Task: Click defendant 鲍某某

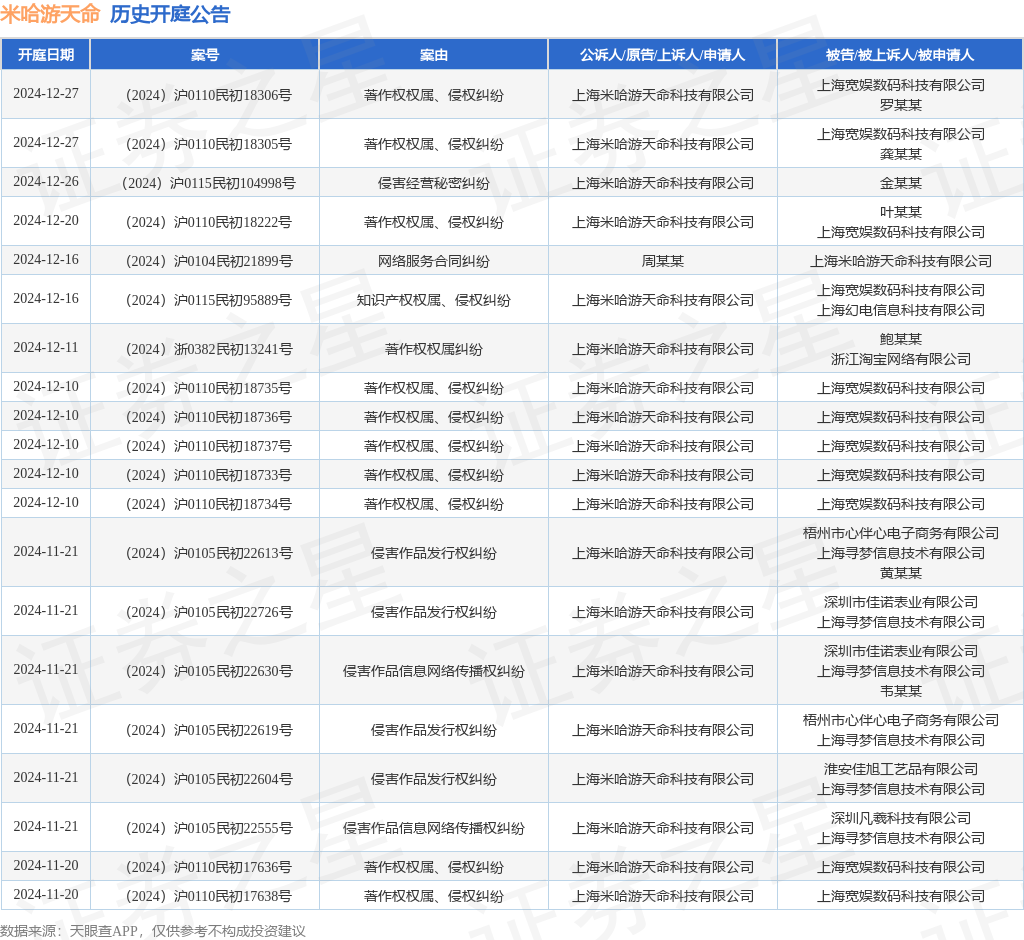Action: (901, 339)
